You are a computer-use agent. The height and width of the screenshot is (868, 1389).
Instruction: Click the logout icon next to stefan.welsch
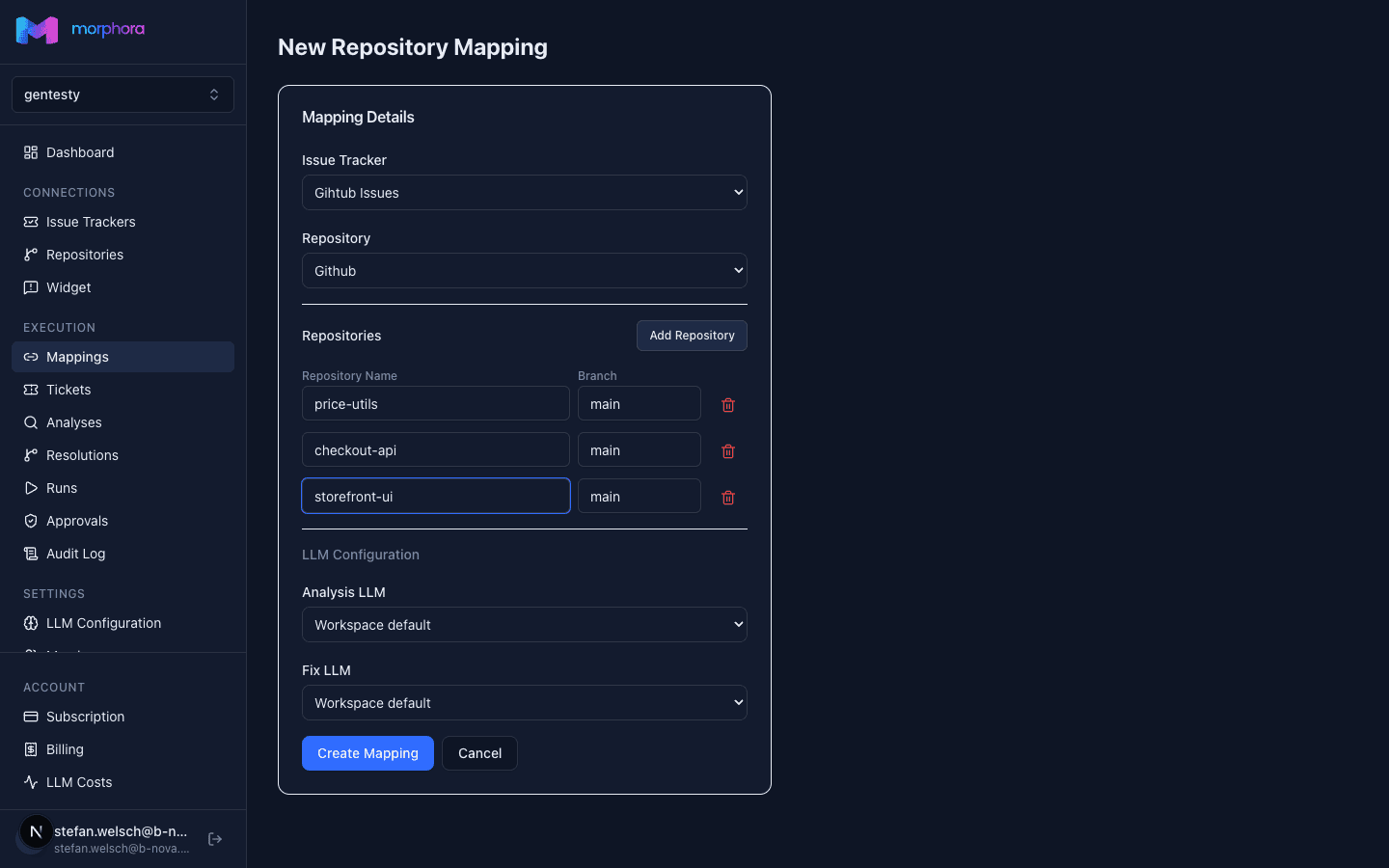click(214, 839)
